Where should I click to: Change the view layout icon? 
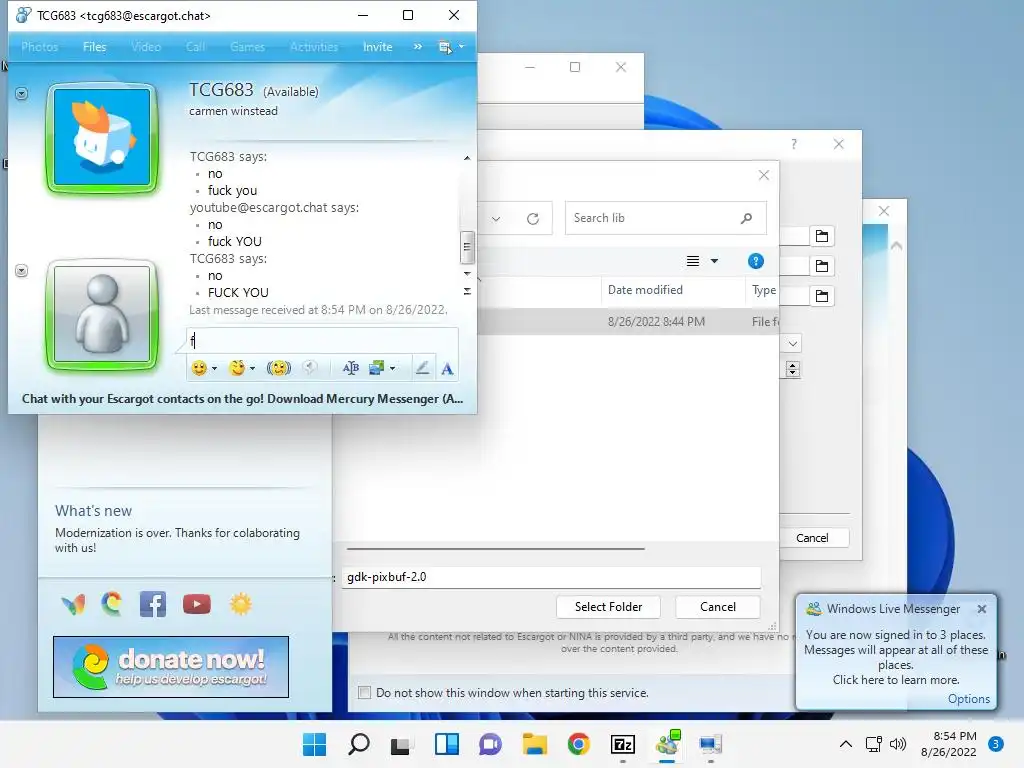pos(693,261)
